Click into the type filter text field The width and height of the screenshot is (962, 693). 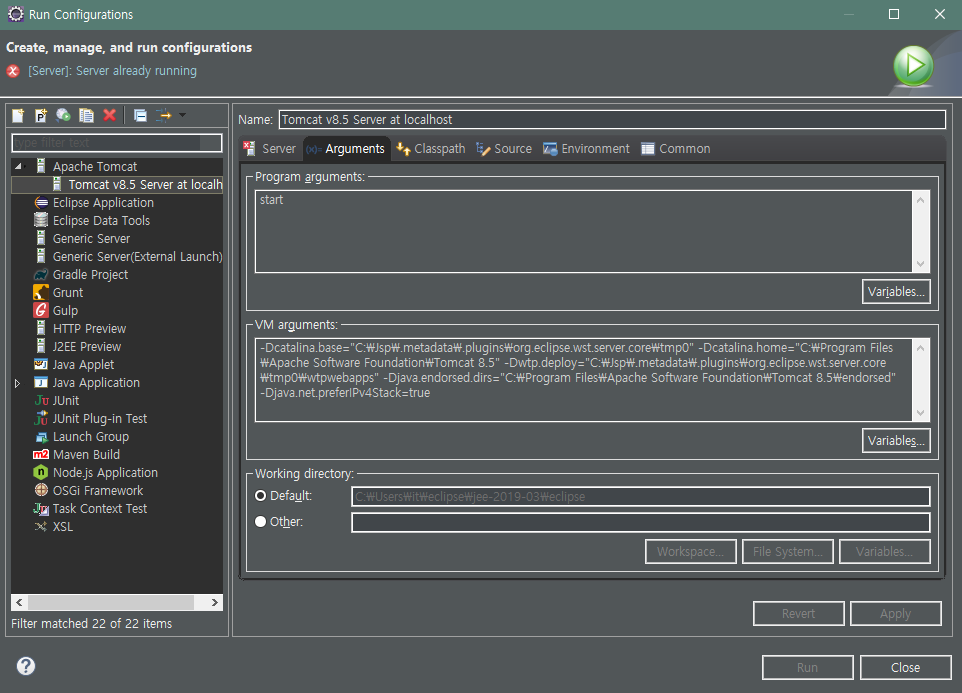(x=117, y=142)
